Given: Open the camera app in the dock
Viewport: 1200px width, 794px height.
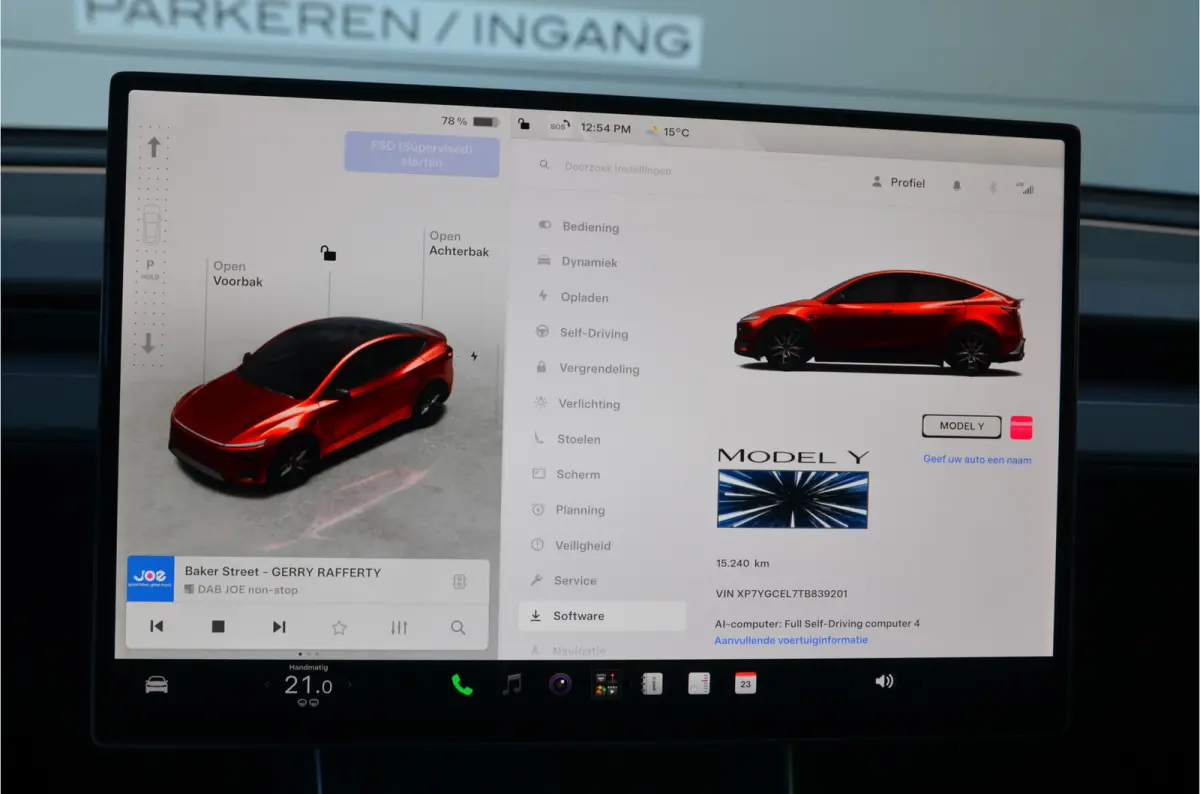Looking at the screenshot, I should point(560,684).
